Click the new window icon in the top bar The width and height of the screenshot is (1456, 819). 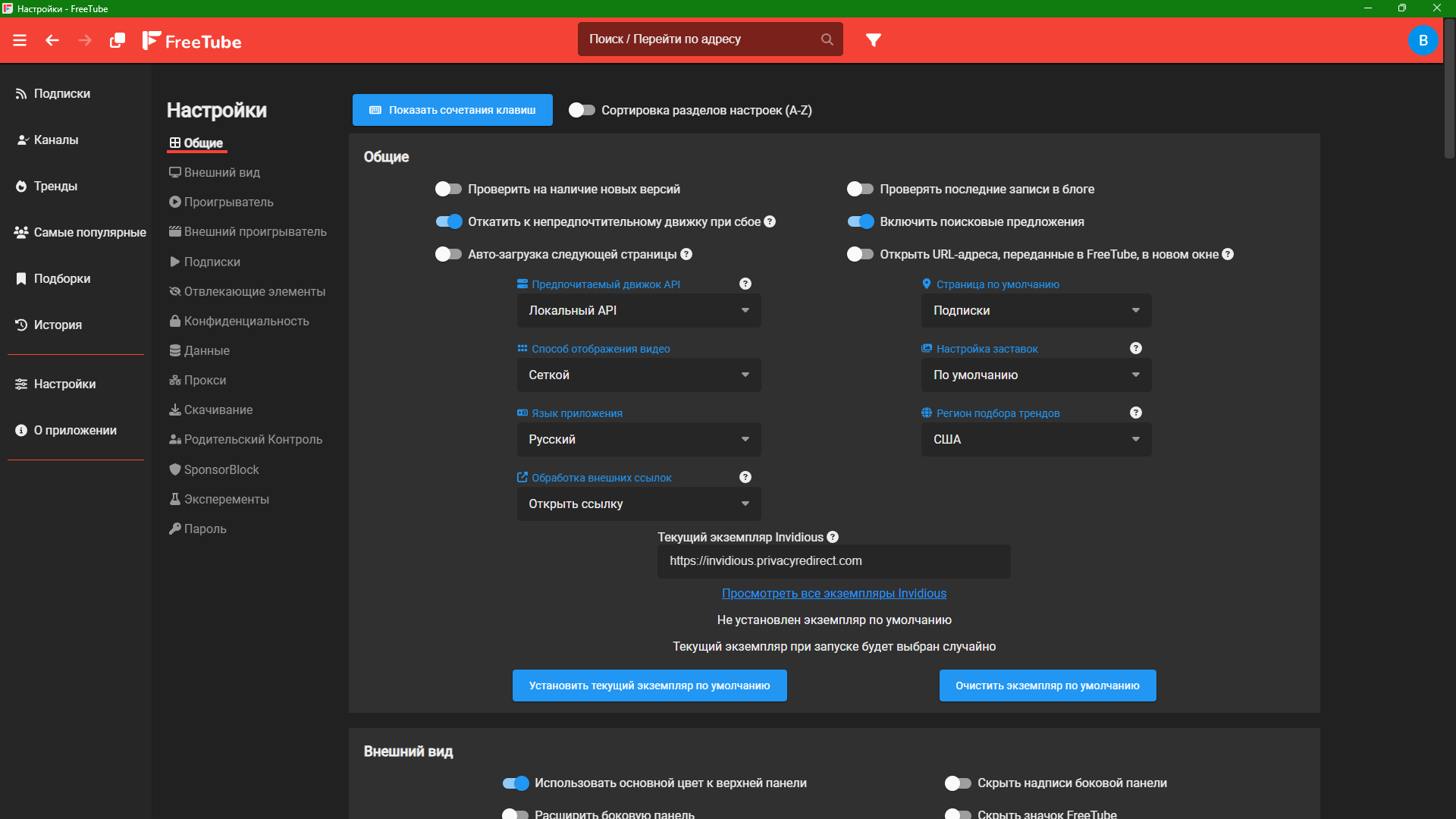pyautogui.click(x=118, y=40)
